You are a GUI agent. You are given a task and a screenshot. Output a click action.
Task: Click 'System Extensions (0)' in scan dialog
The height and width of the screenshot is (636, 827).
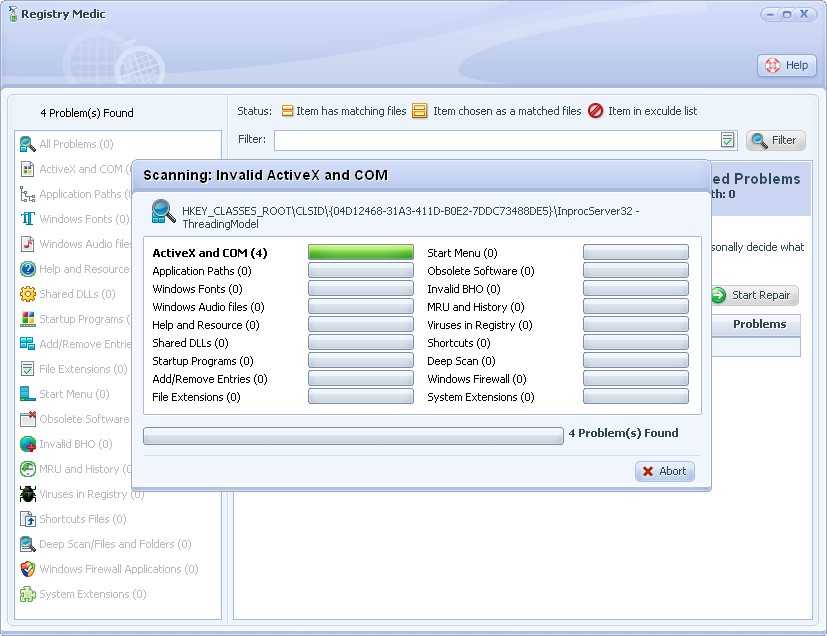(x=480, y=397)
